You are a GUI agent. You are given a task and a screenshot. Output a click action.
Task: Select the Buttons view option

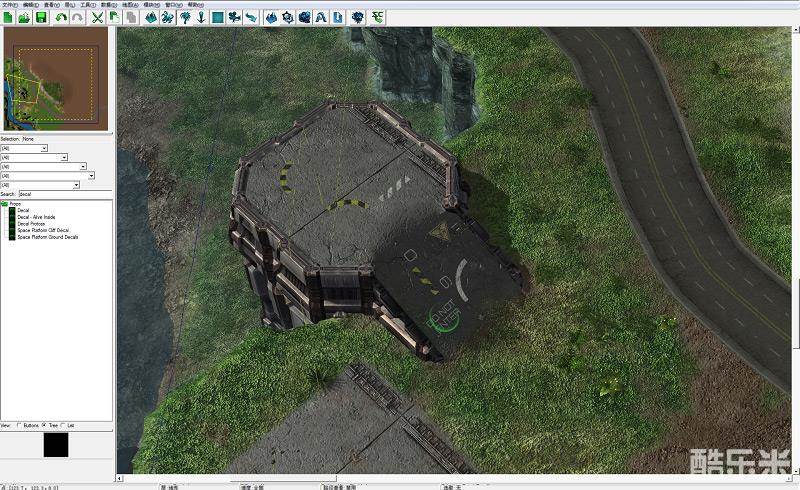[20, 425]
